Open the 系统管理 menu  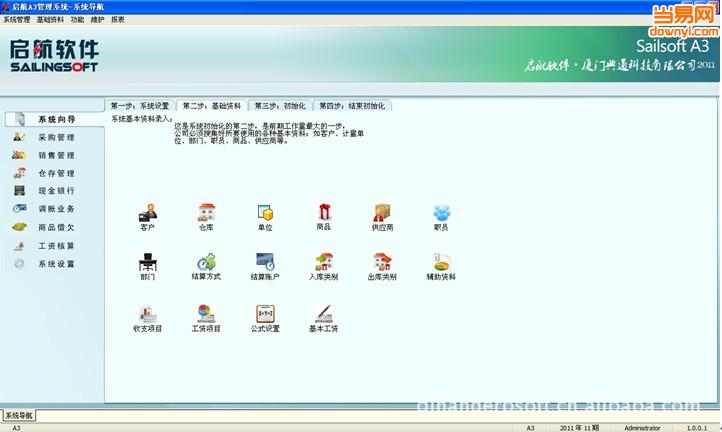[17, 19]
